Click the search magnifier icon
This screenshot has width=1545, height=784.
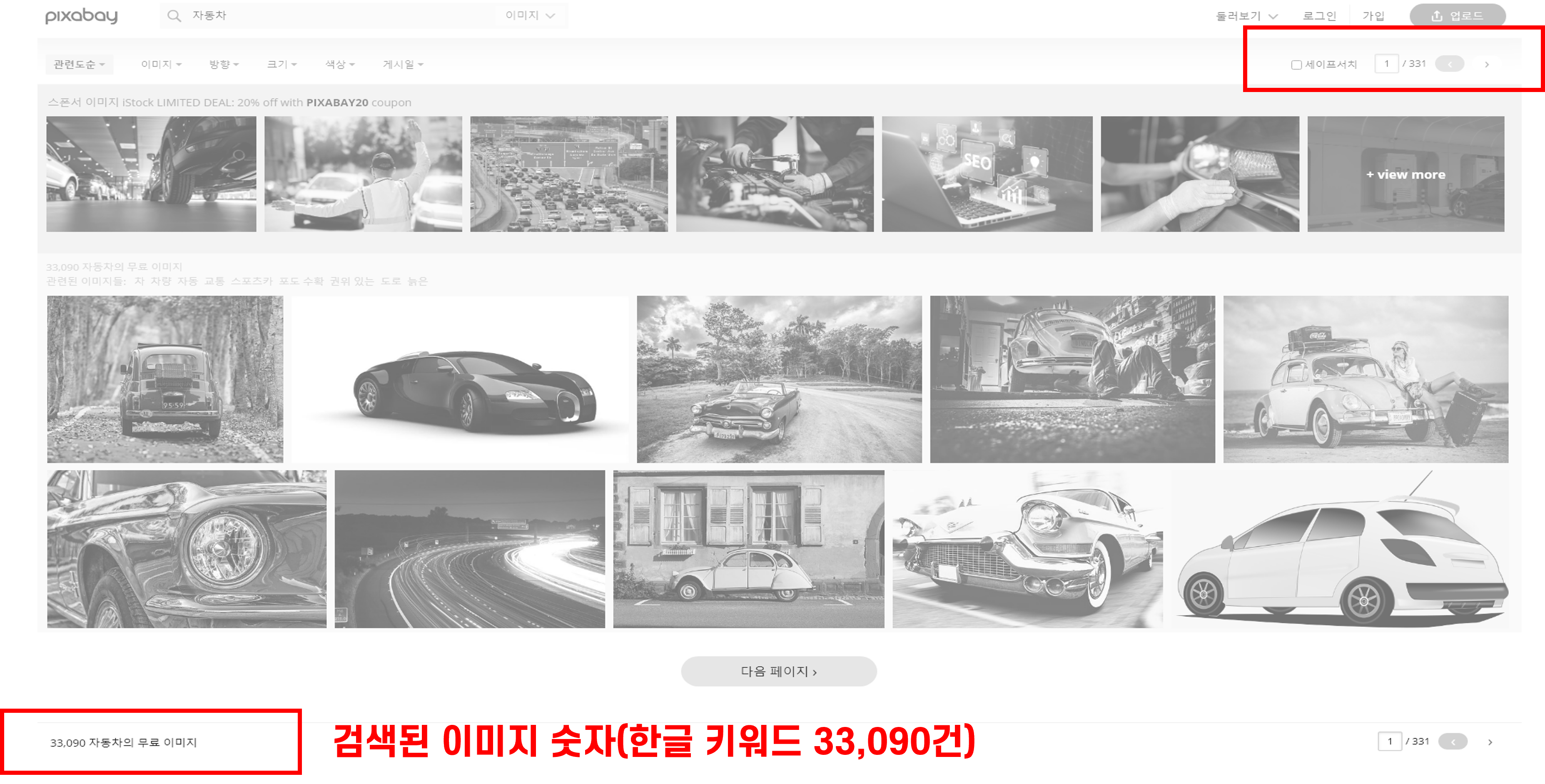coord(174,15)
